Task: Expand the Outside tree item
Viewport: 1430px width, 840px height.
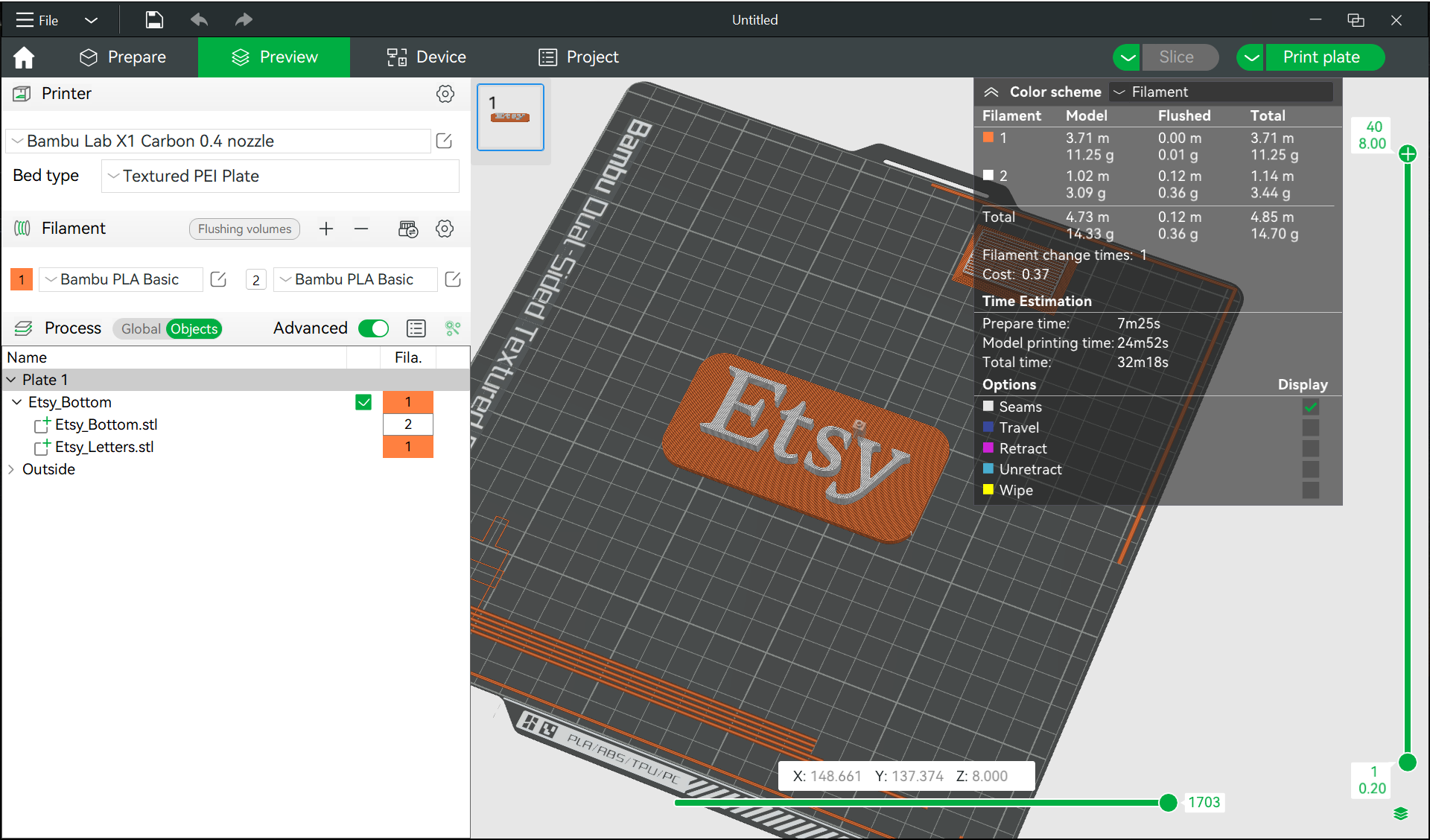Action: click(x=11, y=469)
